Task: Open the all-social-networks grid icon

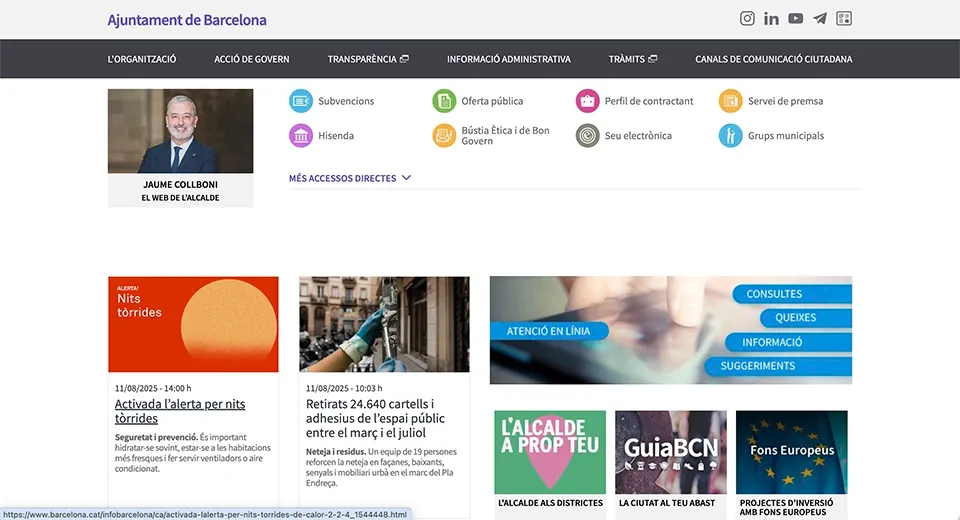Action: coord(844,18)
